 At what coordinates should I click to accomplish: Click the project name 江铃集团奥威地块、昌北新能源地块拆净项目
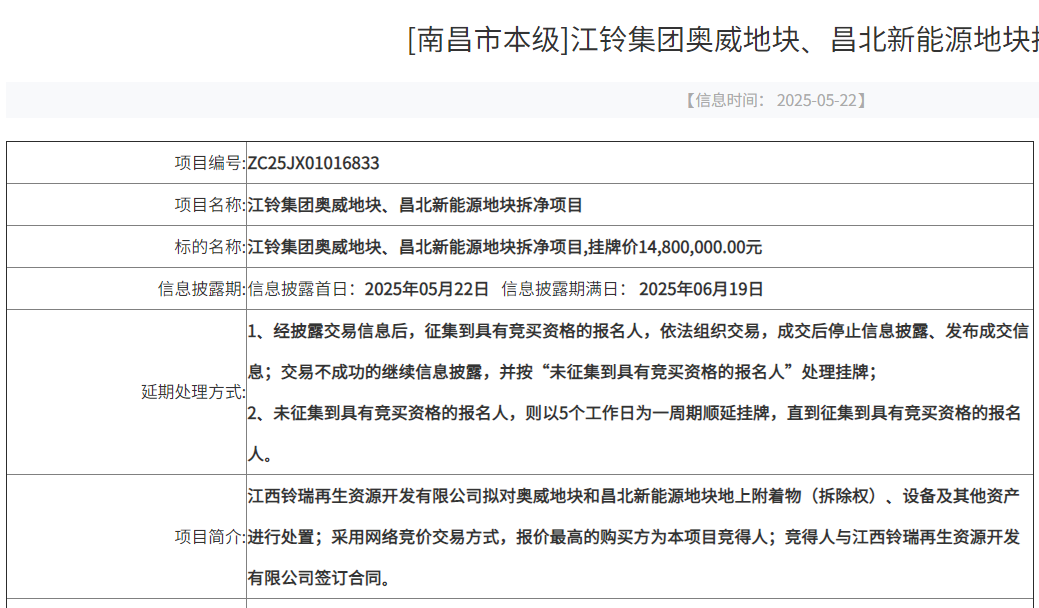[415, 205]
